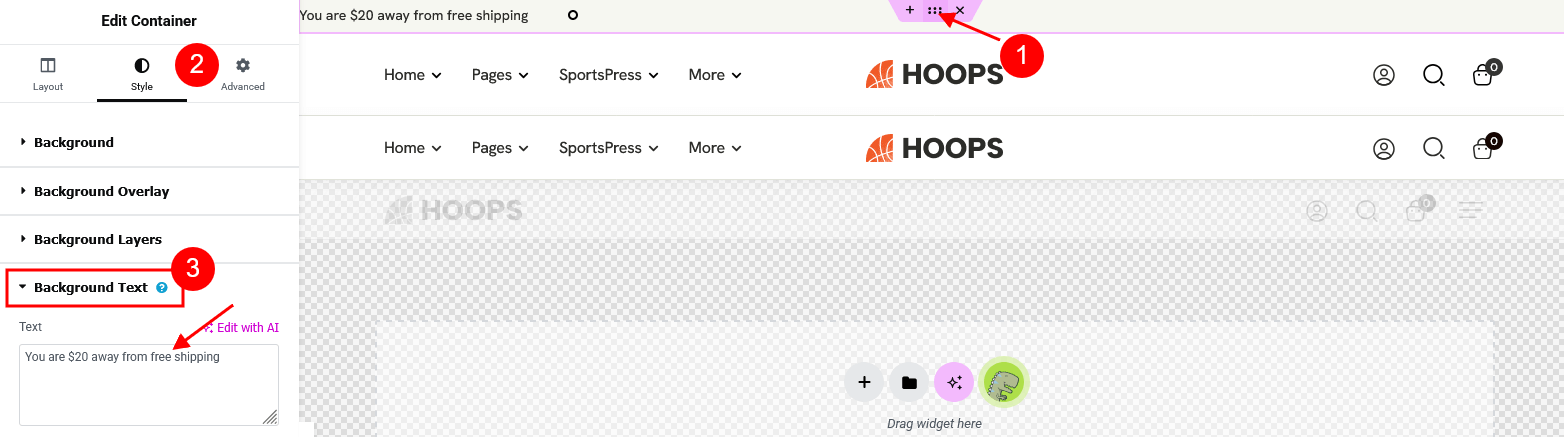Click the green dinosaur icon button

[x=1003, y=382]
